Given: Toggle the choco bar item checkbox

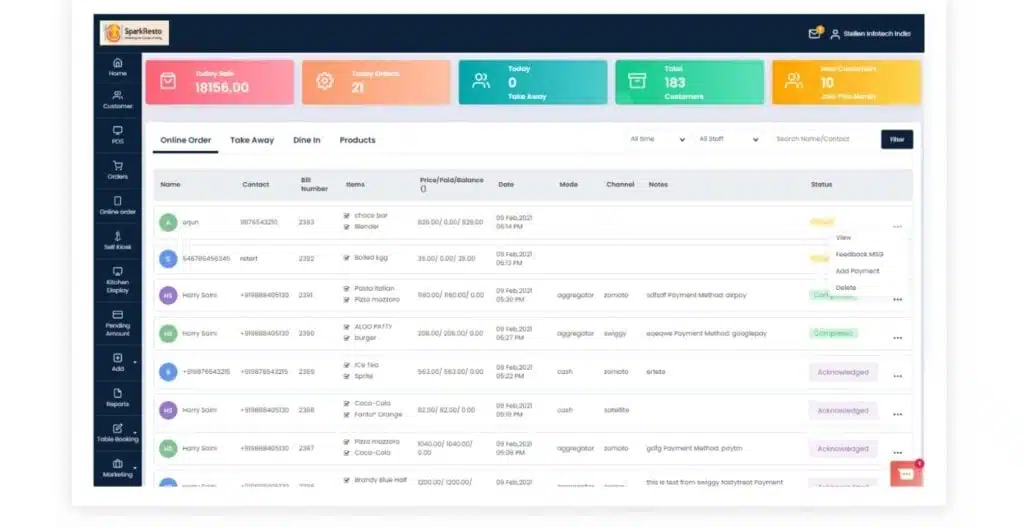Looking at the screenshot, I should [347, 216].
